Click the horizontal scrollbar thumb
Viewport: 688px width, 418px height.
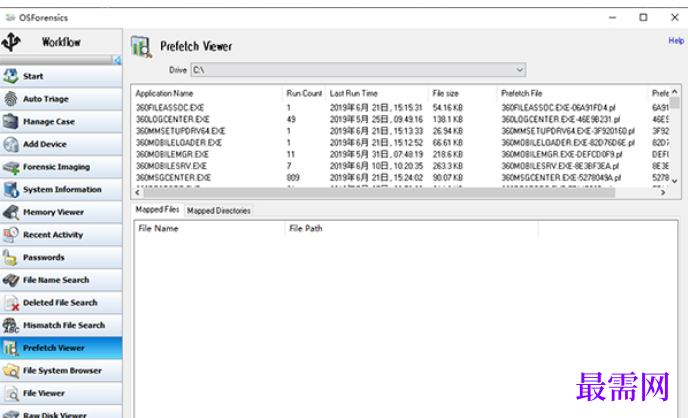tap(380, 193)
